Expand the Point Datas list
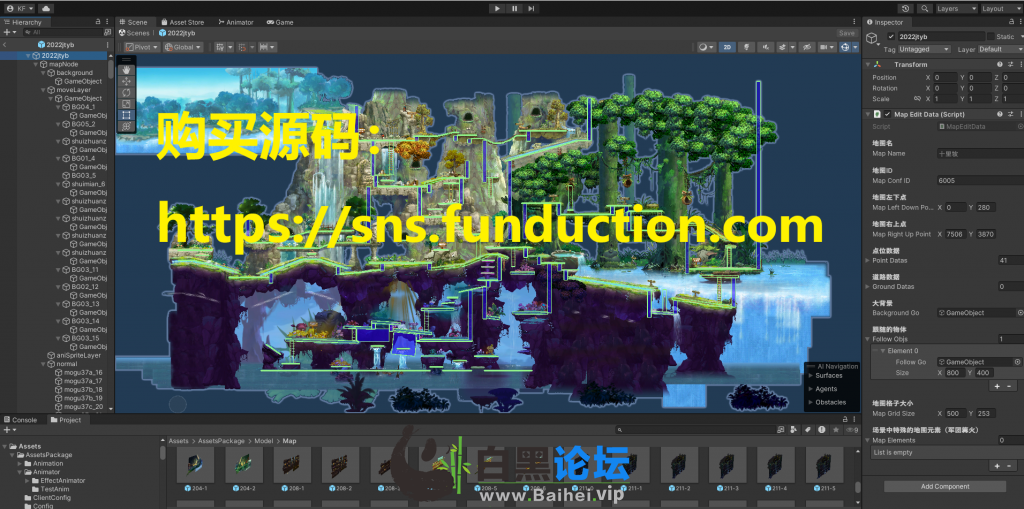 (x=867, y=260)
